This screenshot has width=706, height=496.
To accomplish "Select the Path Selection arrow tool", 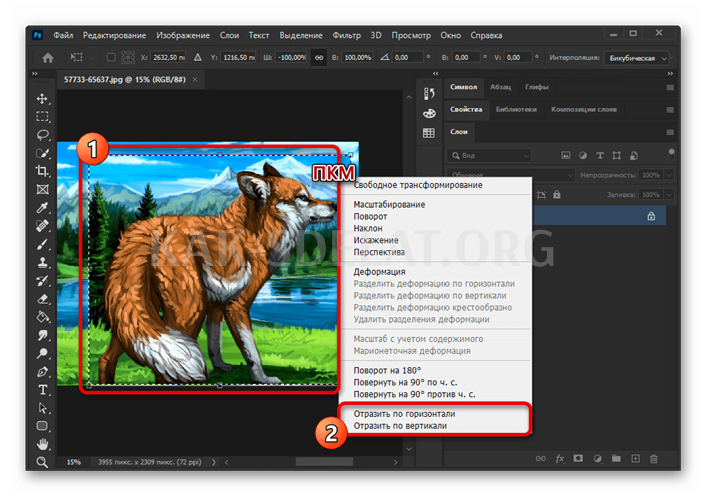I will pos(42,408).
